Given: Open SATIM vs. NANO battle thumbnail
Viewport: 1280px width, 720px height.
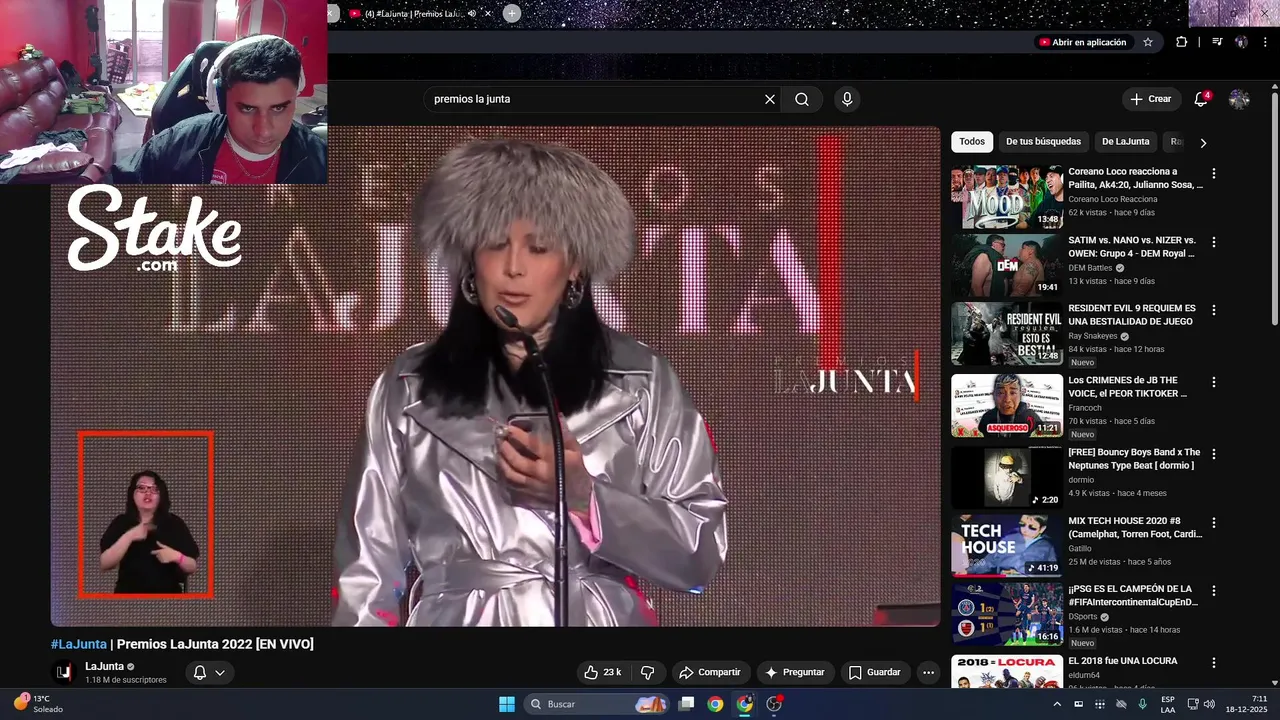Looking at the screenshot, I should [x=1007, y=266].
